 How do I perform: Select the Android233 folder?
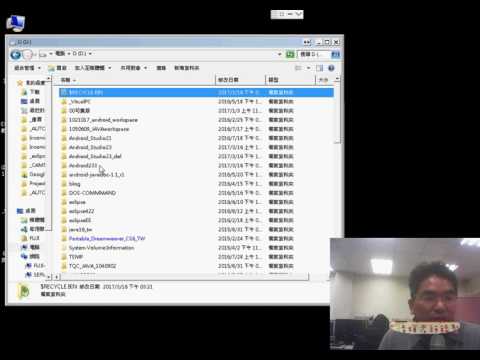tap(83, 165)
